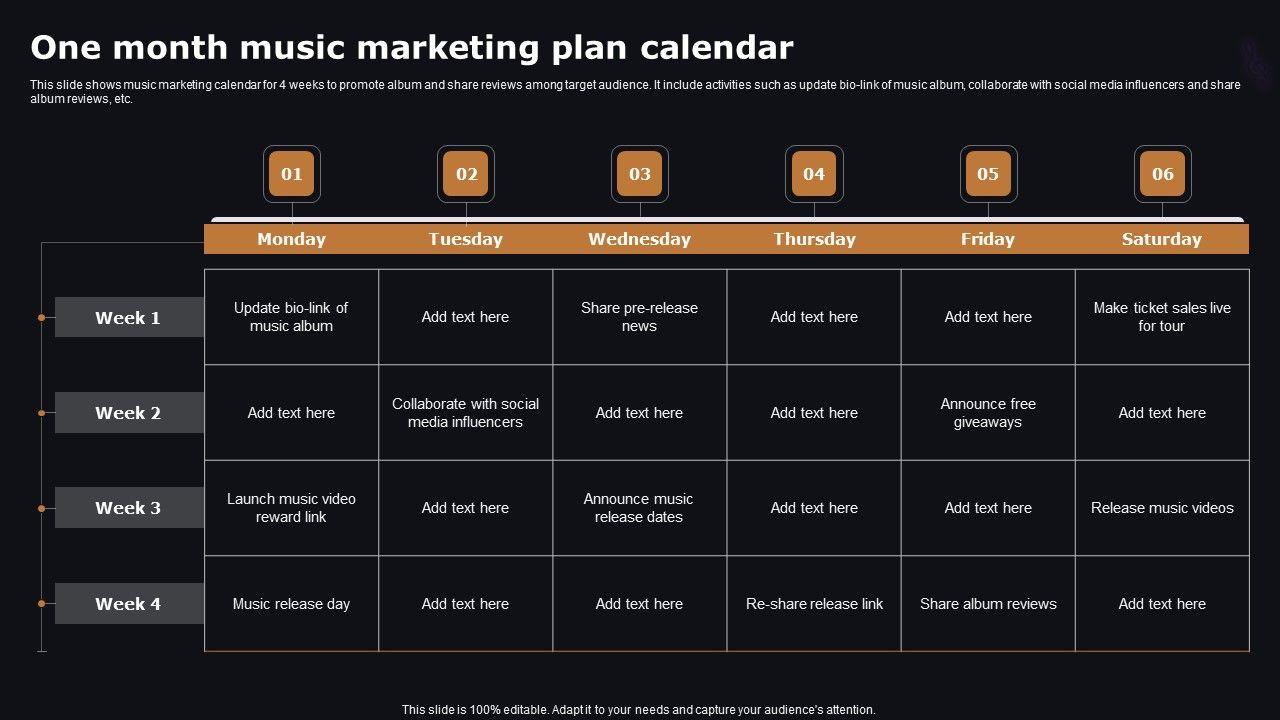Click the 06 number badge
1280x720 pixels.
pyautogui.click(x=1162, y=174)
